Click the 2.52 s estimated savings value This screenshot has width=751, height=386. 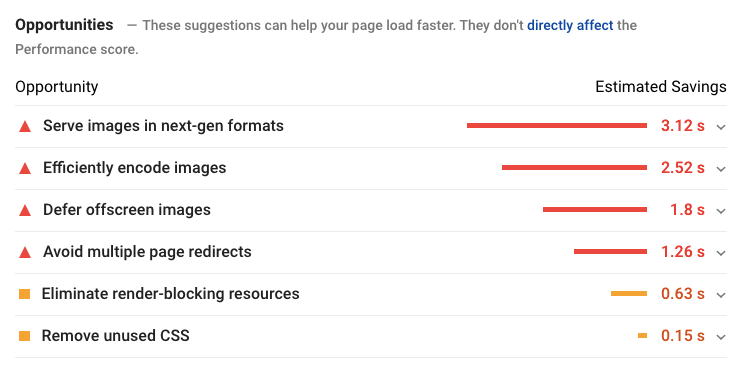[683, 168]
